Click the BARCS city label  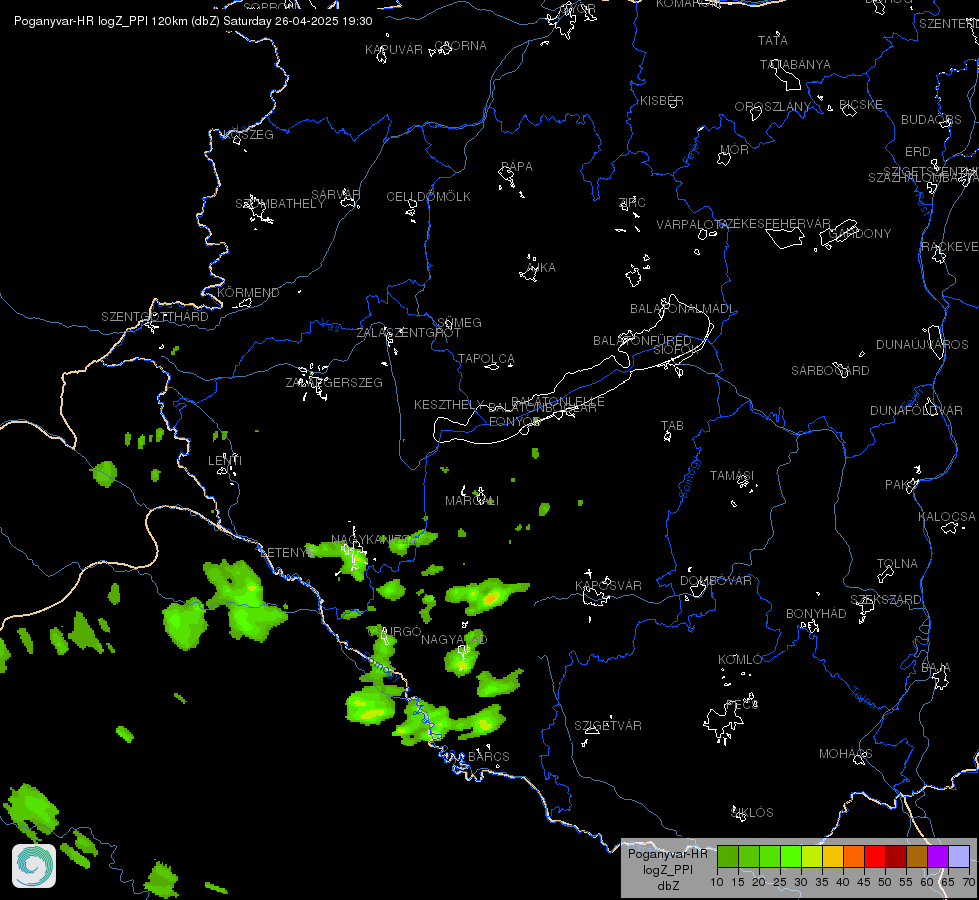[489, 756]
